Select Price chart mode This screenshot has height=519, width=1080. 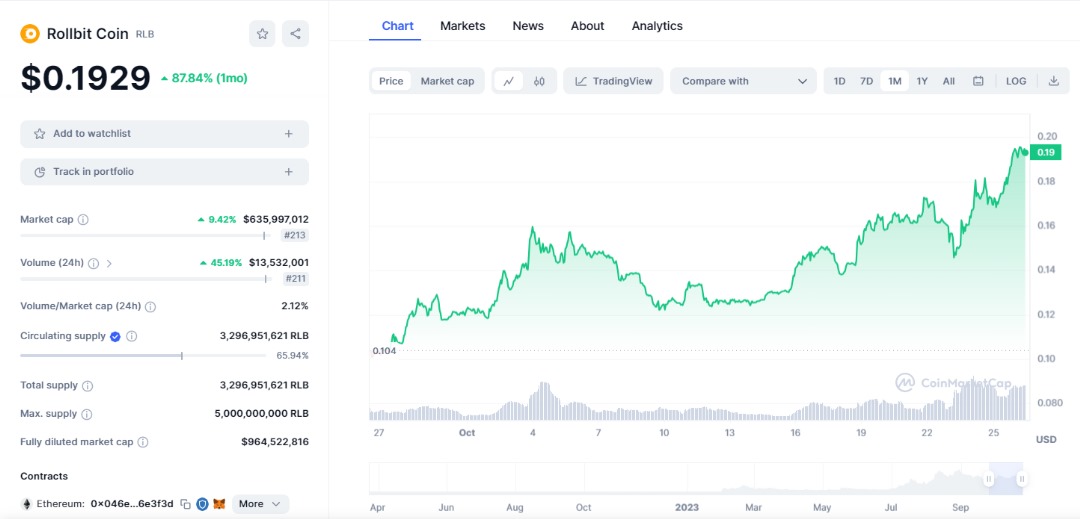[x=391, y=81]
